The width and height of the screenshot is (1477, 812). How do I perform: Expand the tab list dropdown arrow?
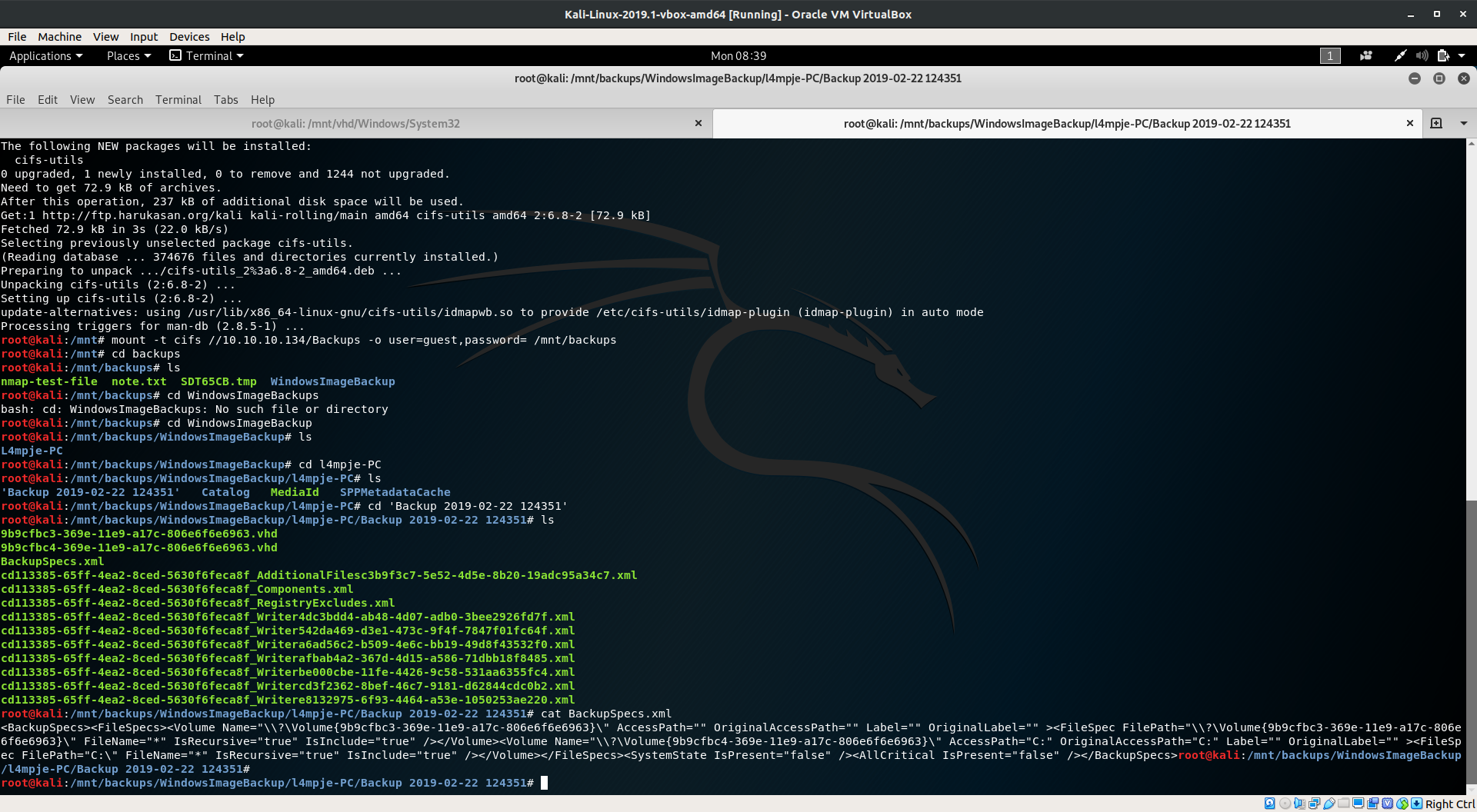click(x=1464, y=123)
